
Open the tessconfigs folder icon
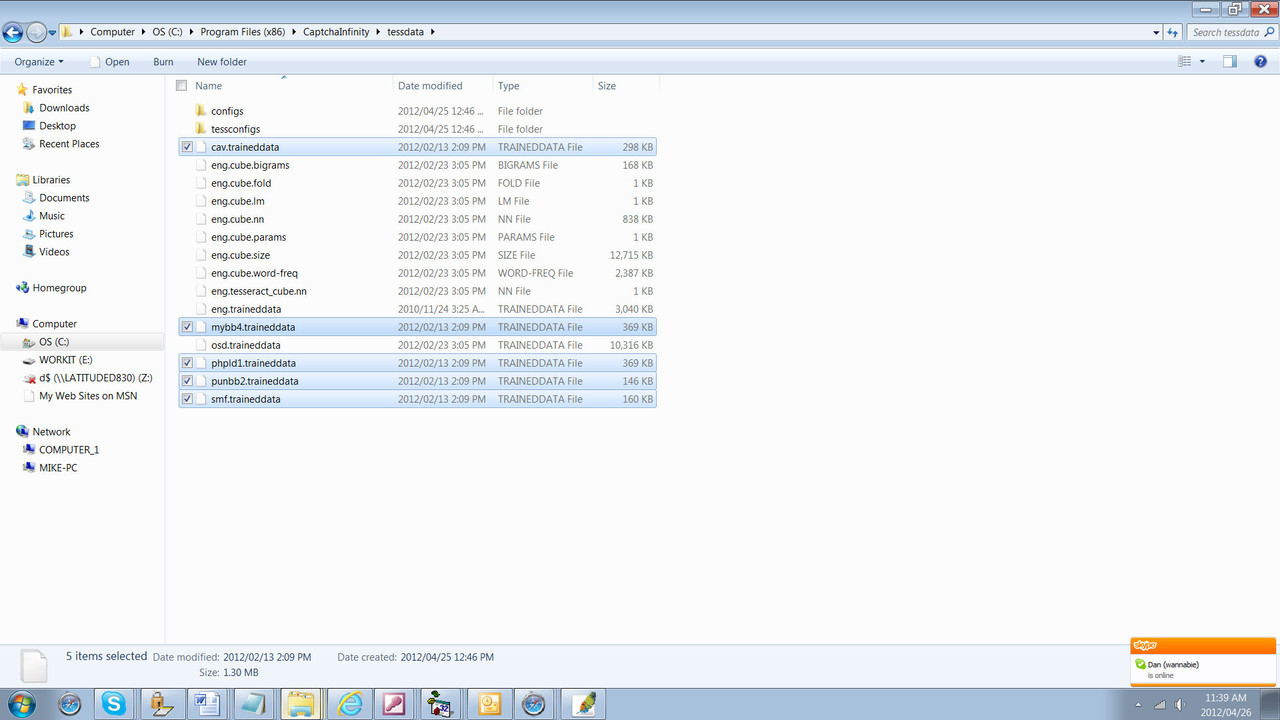[x=201, y=129]
